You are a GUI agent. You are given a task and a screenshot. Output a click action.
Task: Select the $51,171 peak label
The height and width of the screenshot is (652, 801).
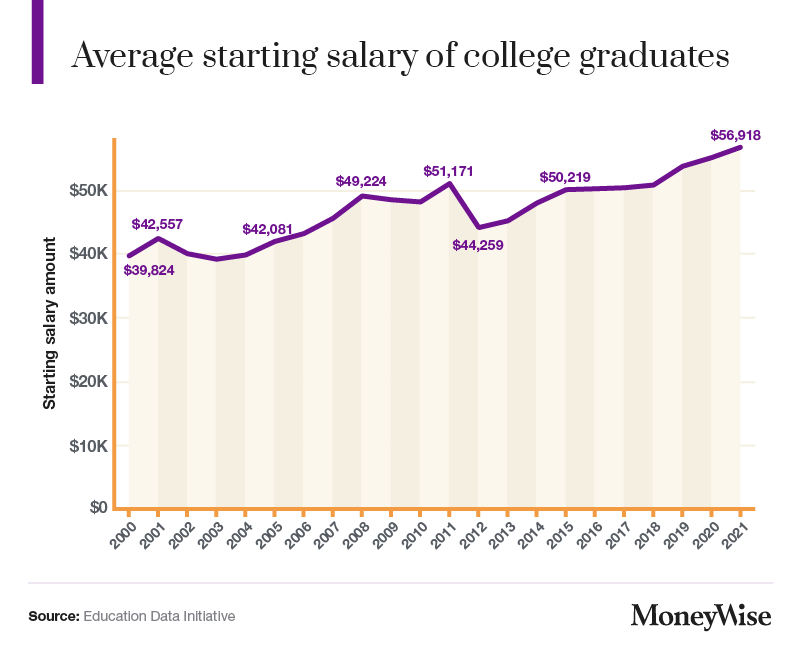point(448,171)
